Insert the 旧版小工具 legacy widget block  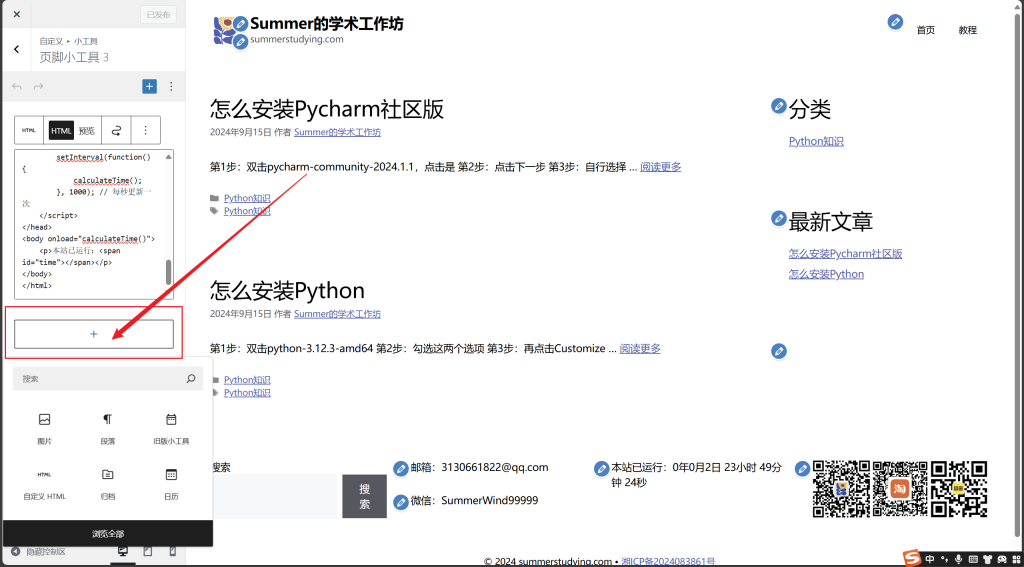pyautogui.click(x=171, y=429)
